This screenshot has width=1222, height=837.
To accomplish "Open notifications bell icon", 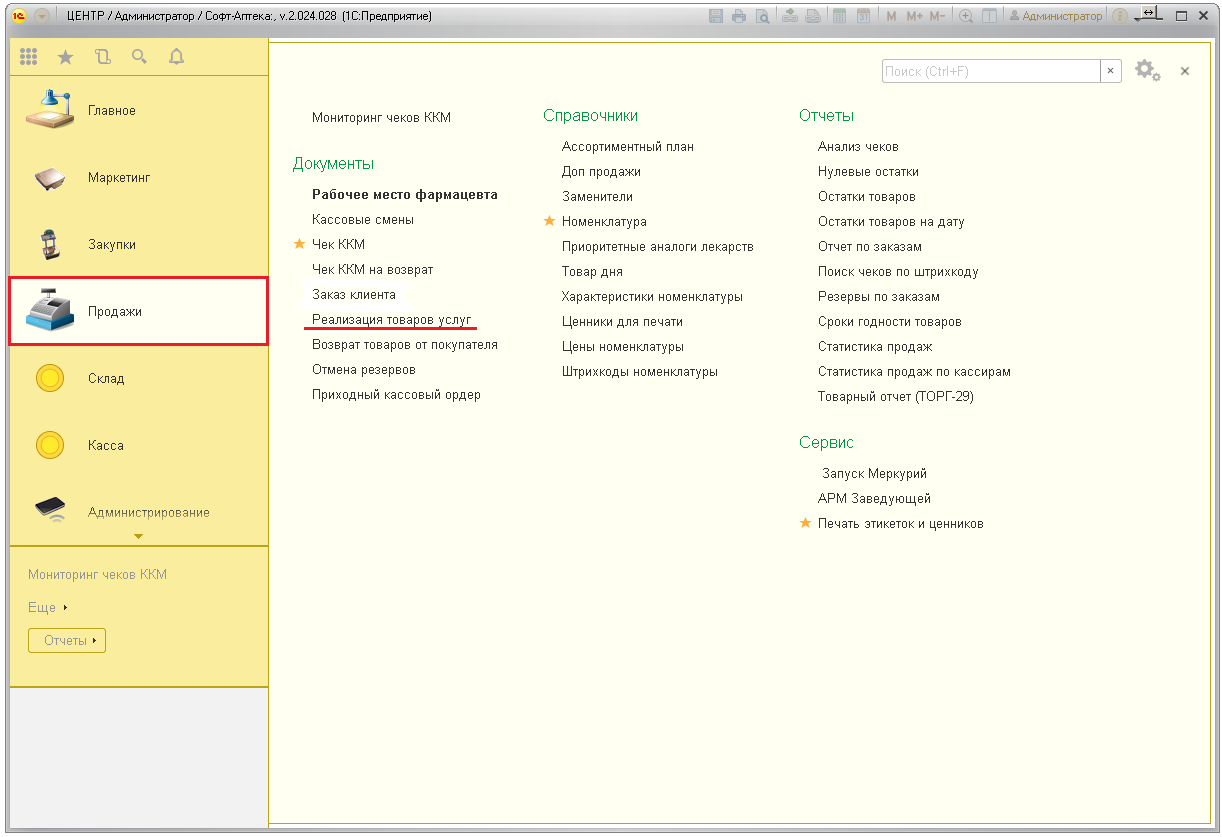I will coord(177,58).
